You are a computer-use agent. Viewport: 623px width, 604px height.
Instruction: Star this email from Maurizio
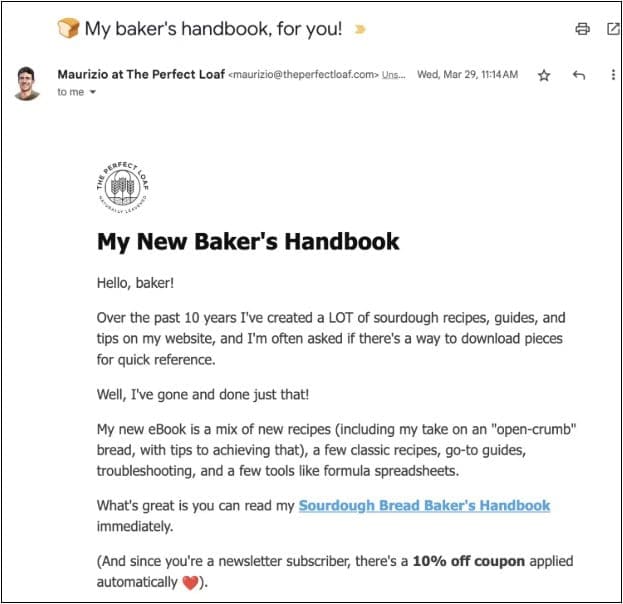pyautogui.click(x=544, y=75)
